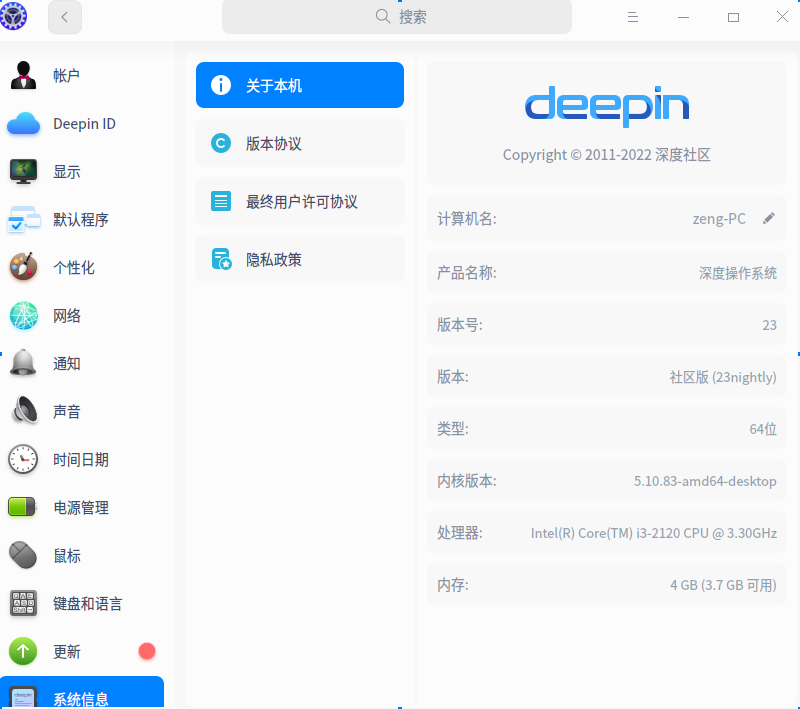Open 最终用户许可协议 entry
800x709 pixels.
300,201
